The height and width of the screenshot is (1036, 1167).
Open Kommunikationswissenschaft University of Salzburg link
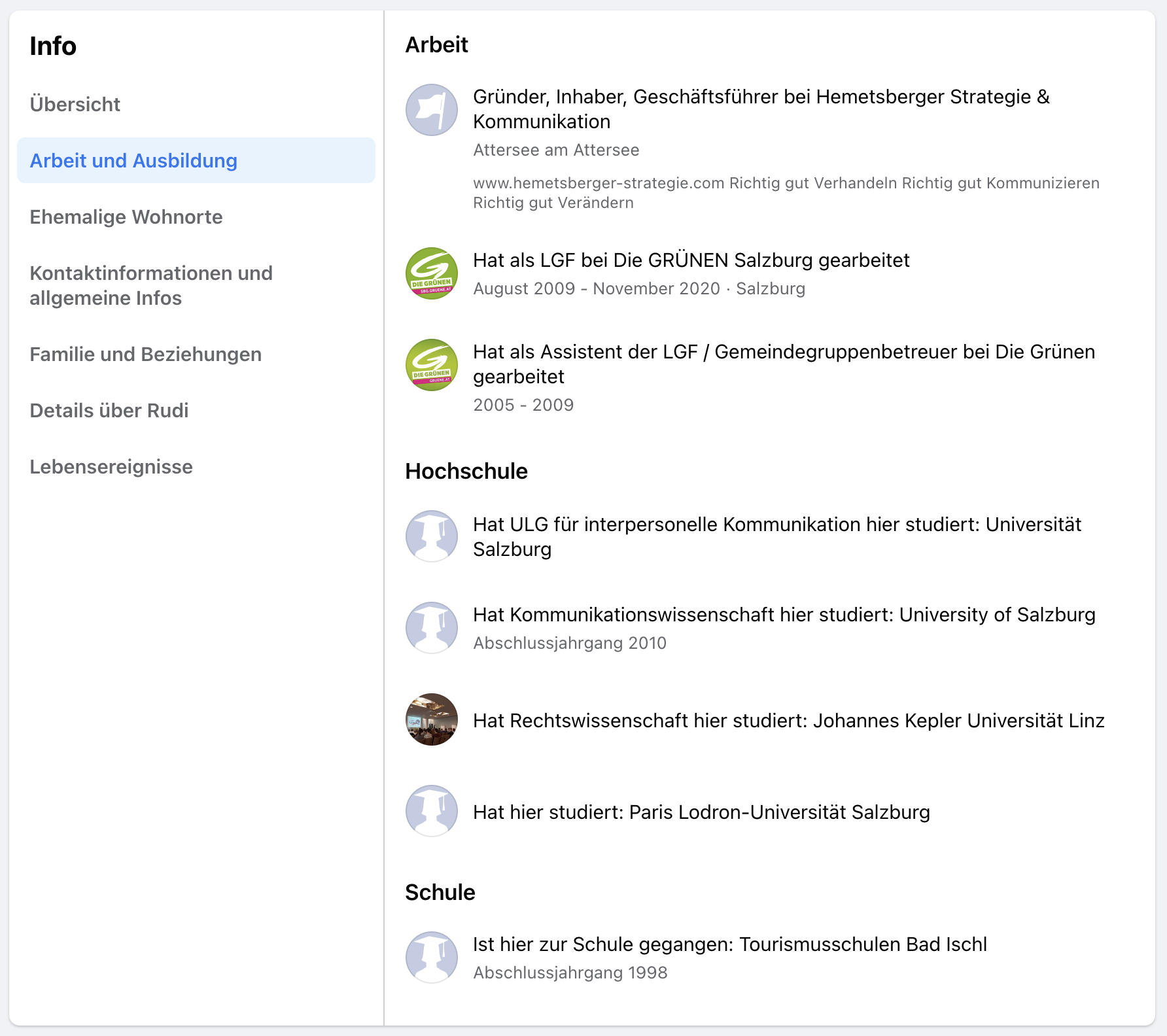[x=784, y=615]
